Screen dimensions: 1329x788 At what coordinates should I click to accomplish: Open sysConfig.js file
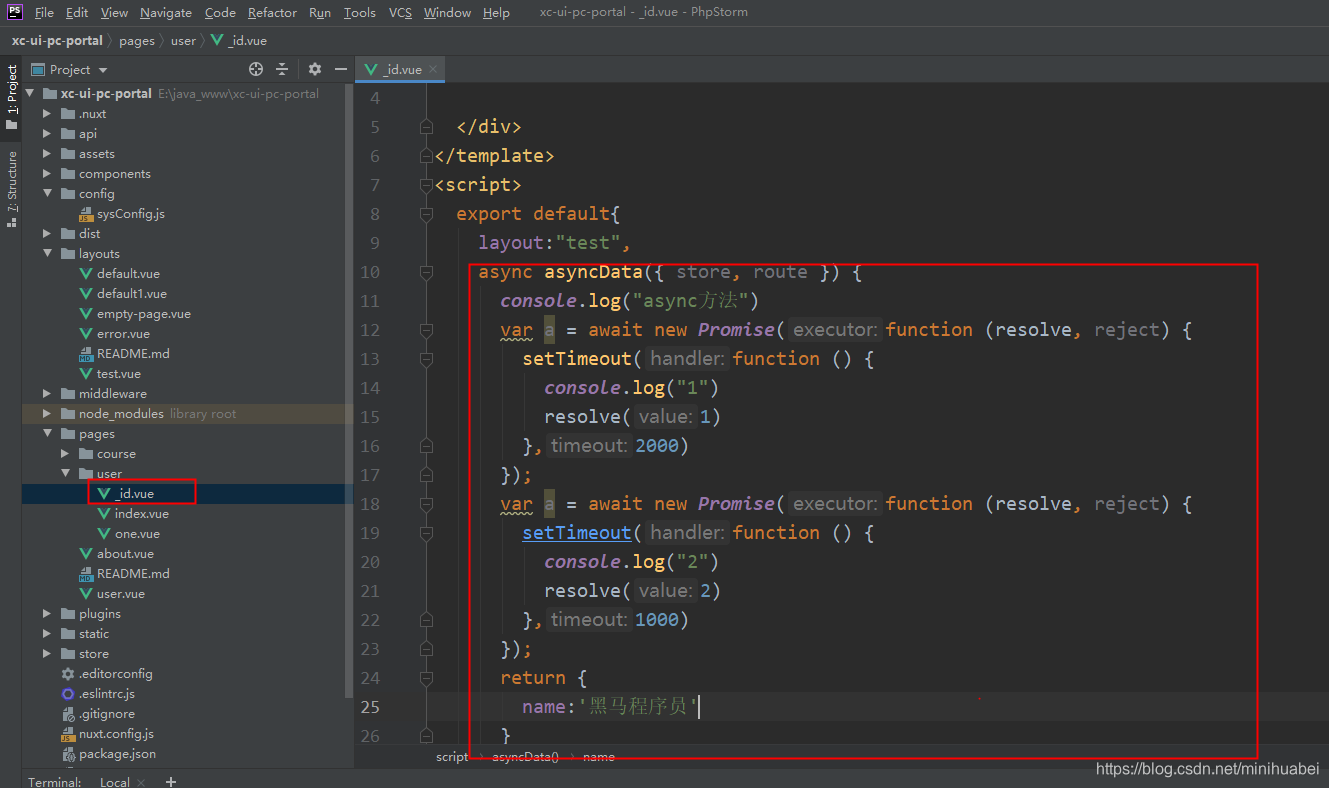[130, 213]
